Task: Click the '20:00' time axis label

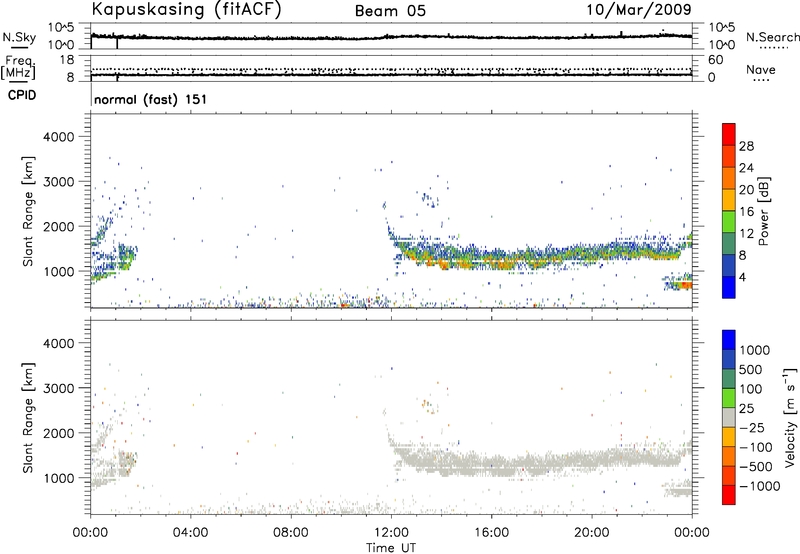Action: (x=592, y=533)
